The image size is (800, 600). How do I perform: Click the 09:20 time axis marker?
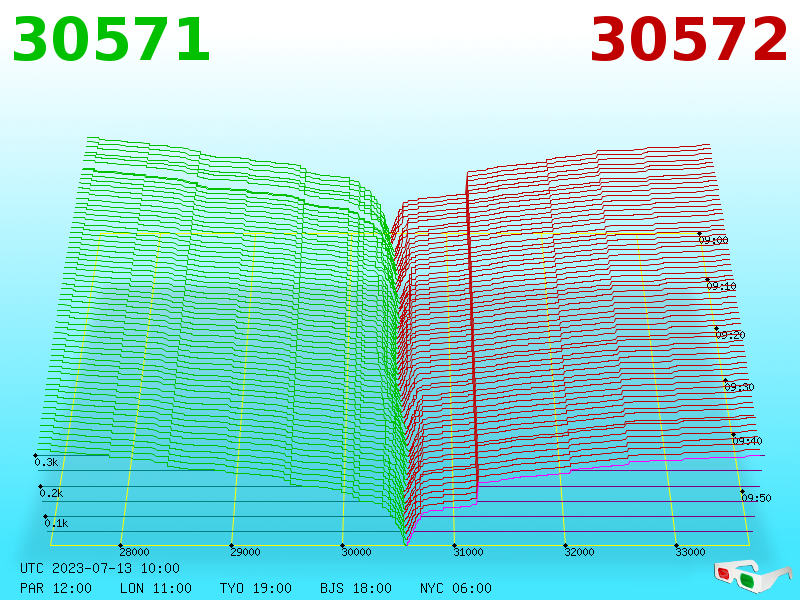point(731,335)
